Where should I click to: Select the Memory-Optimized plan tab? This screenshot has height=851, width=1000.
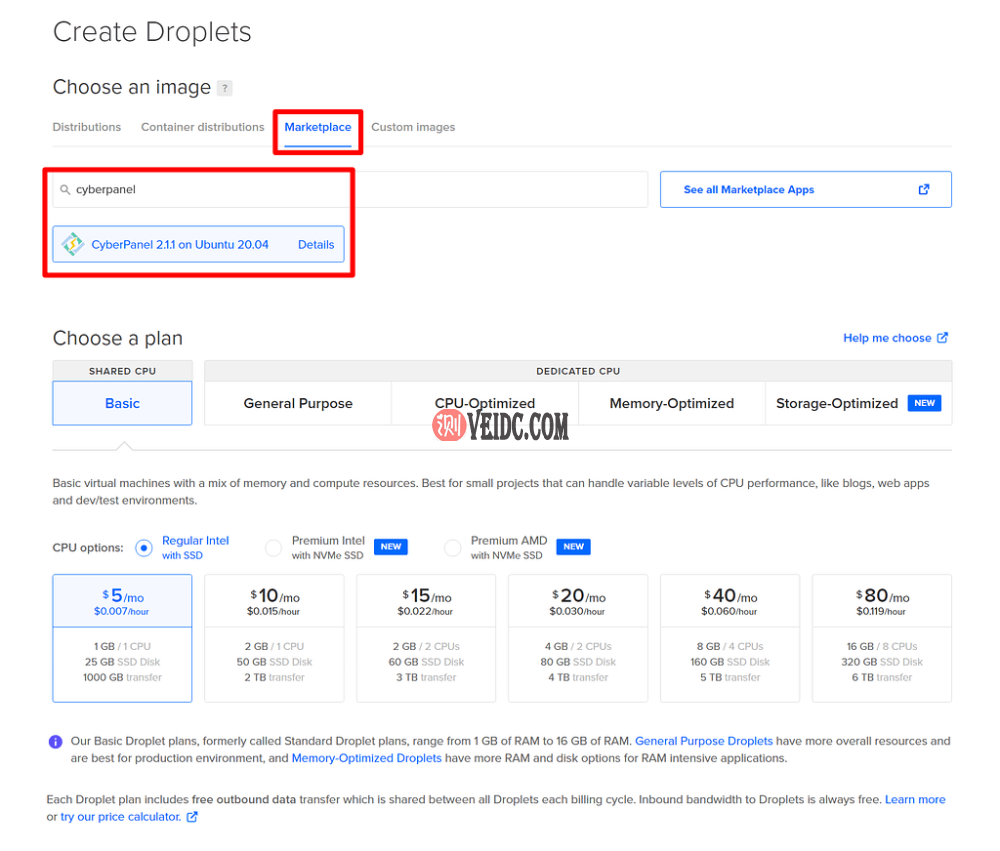pos(672,403)
